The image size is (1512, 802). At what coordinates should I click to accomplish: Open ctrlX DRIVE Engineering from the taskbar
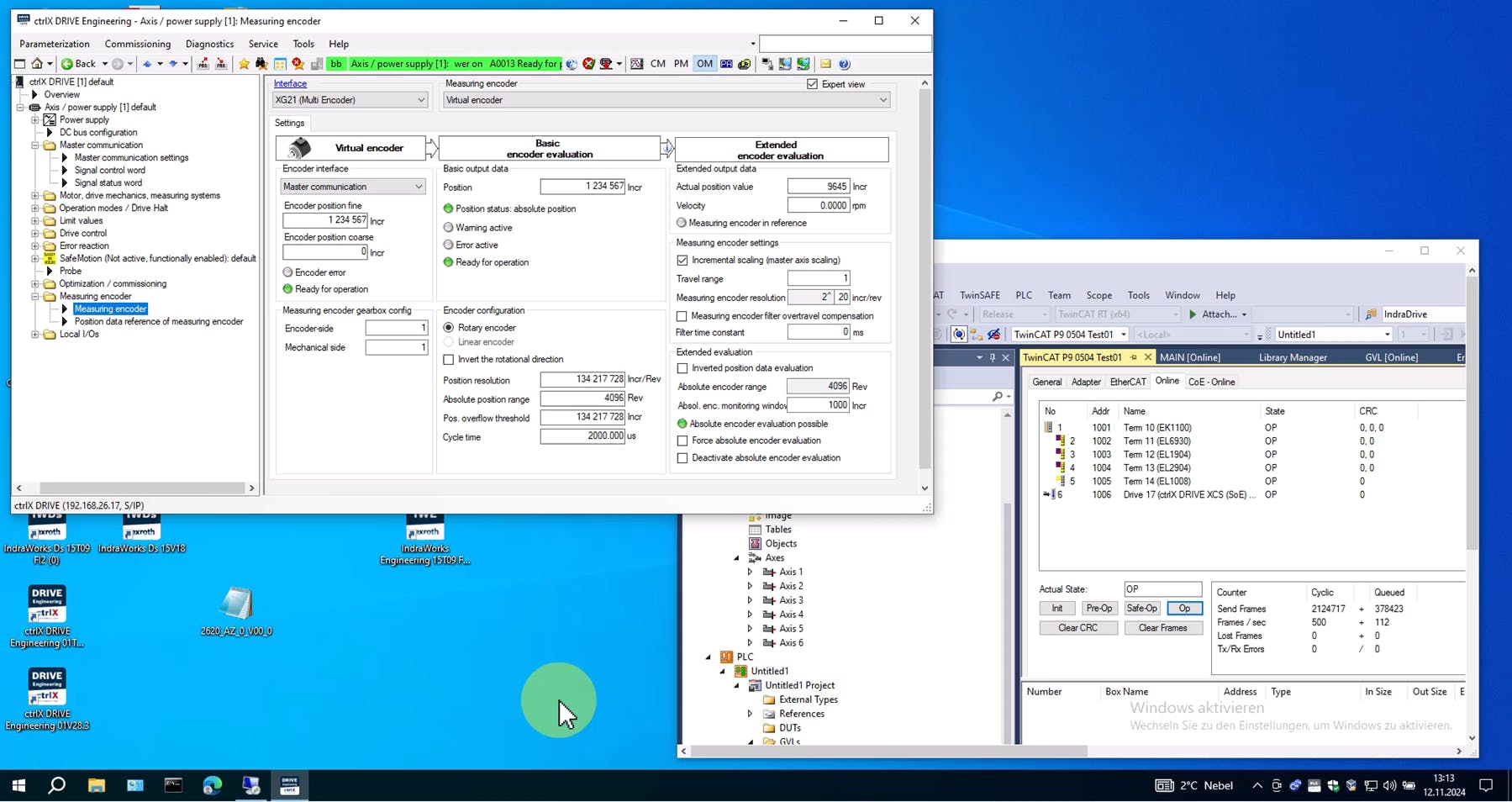coord(289,785)
